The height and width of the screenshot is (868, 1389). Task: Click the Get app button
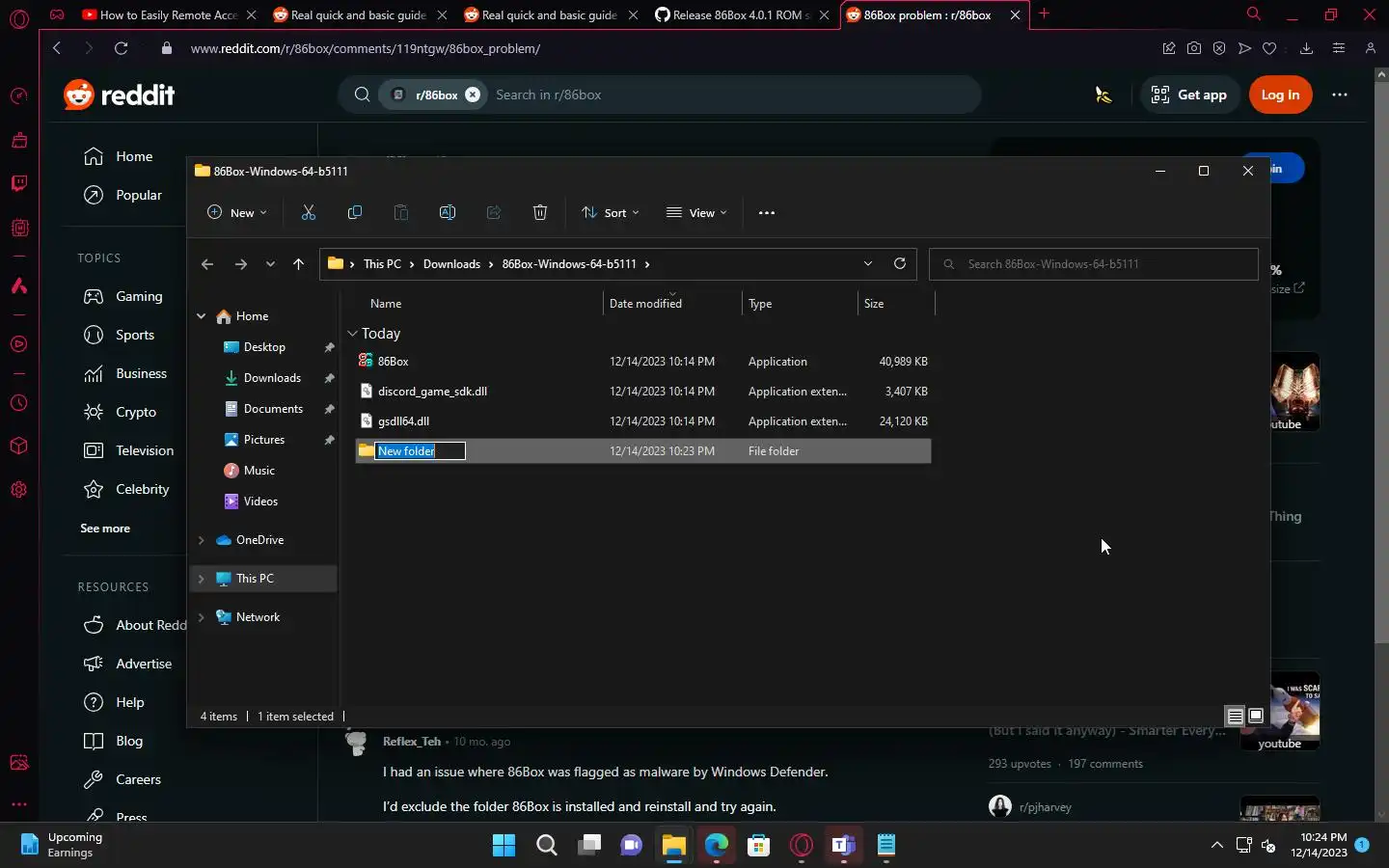(x=1189, y=95)
